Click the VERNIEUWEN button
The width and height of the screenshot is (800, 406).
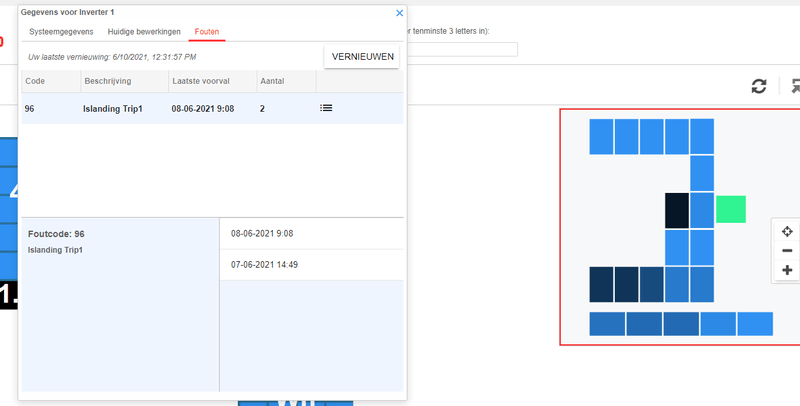click(x=362, y=57)
